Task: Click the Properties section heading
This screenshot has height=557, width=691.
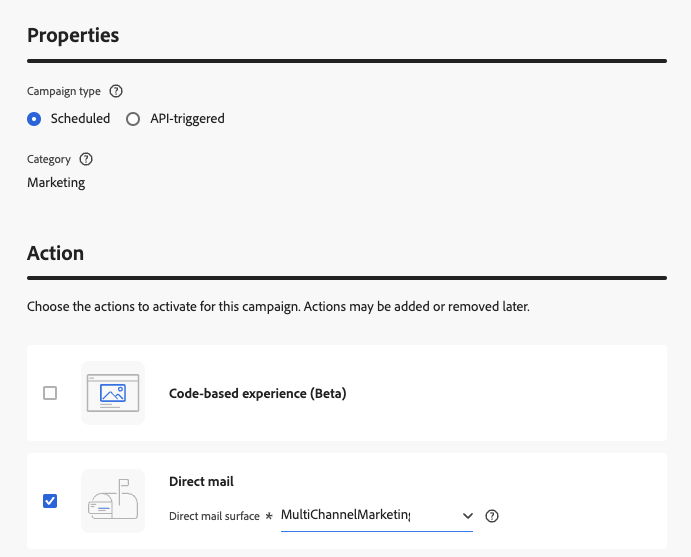Action: coord(73,35)
